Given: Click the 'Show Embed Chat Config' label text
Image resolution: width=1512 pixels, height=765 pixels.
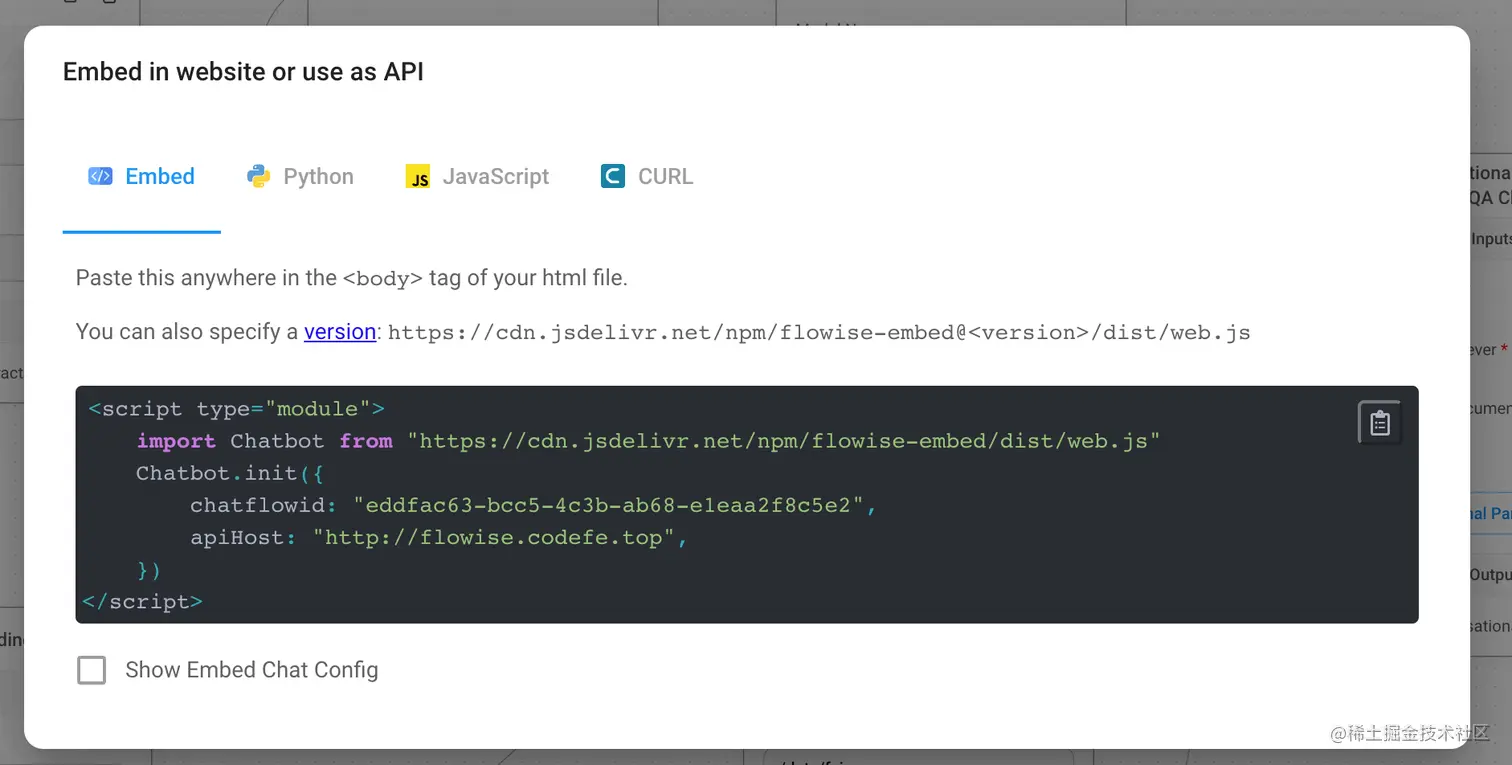Looking at the screenshot, I should (x=252, y=670).
